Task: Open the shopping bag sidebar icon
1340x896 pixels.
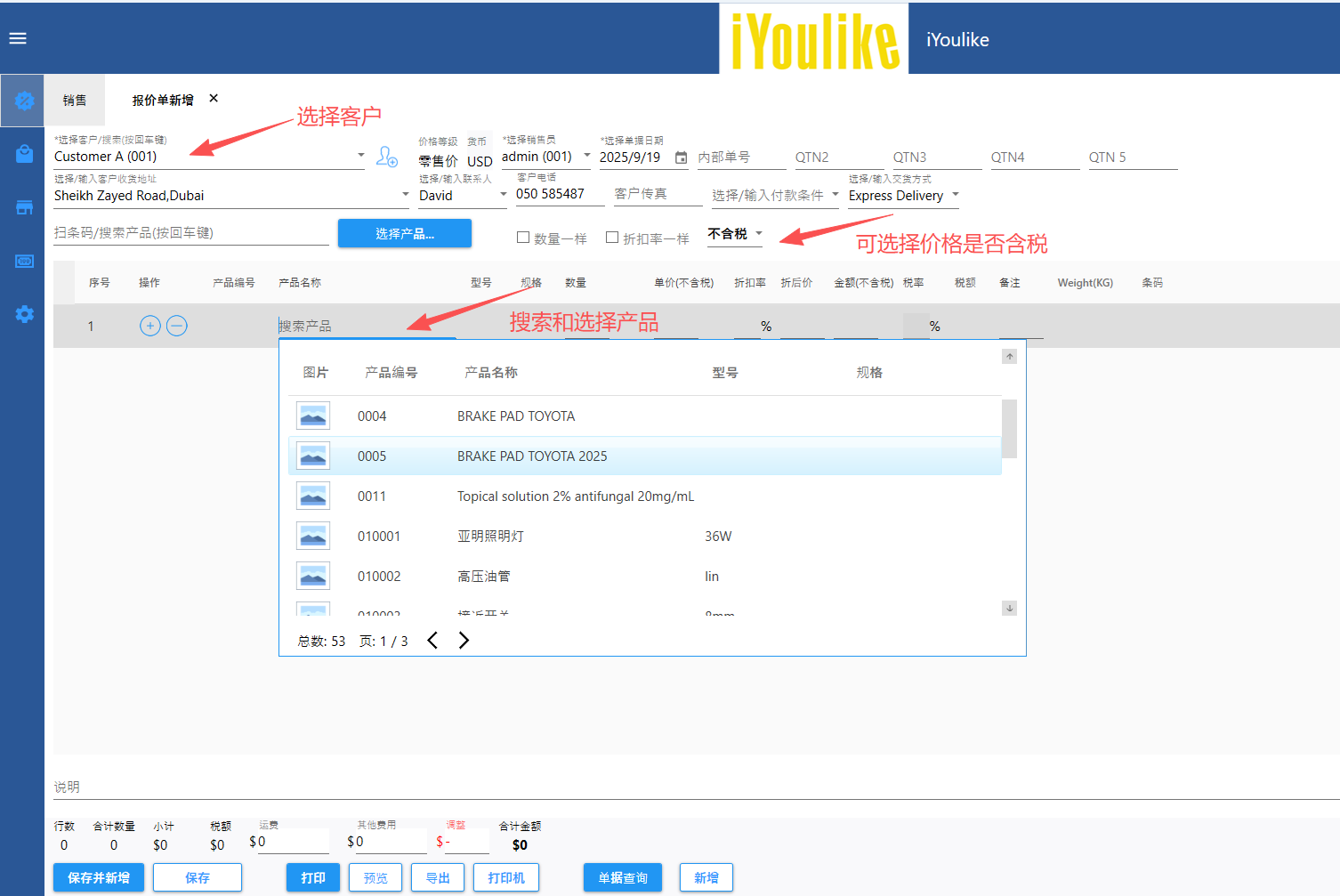Action: click(24, 154)
